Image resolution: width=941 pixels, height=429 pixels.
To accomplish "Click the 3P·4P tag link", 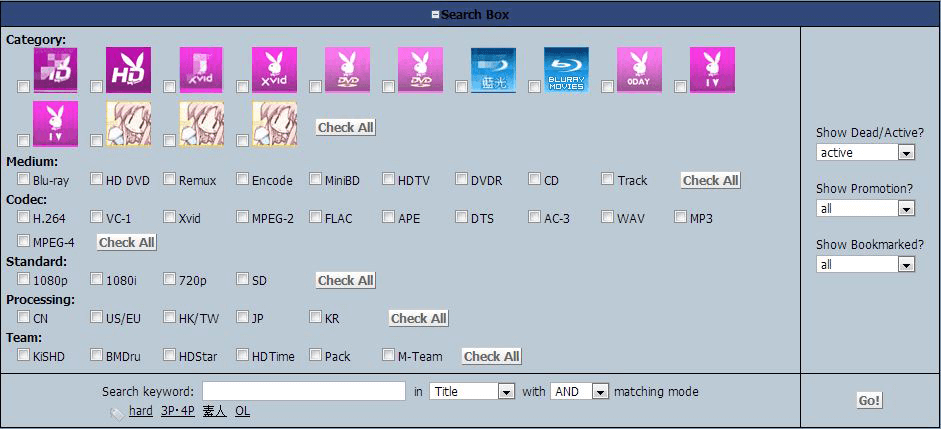I will [178, 412].
